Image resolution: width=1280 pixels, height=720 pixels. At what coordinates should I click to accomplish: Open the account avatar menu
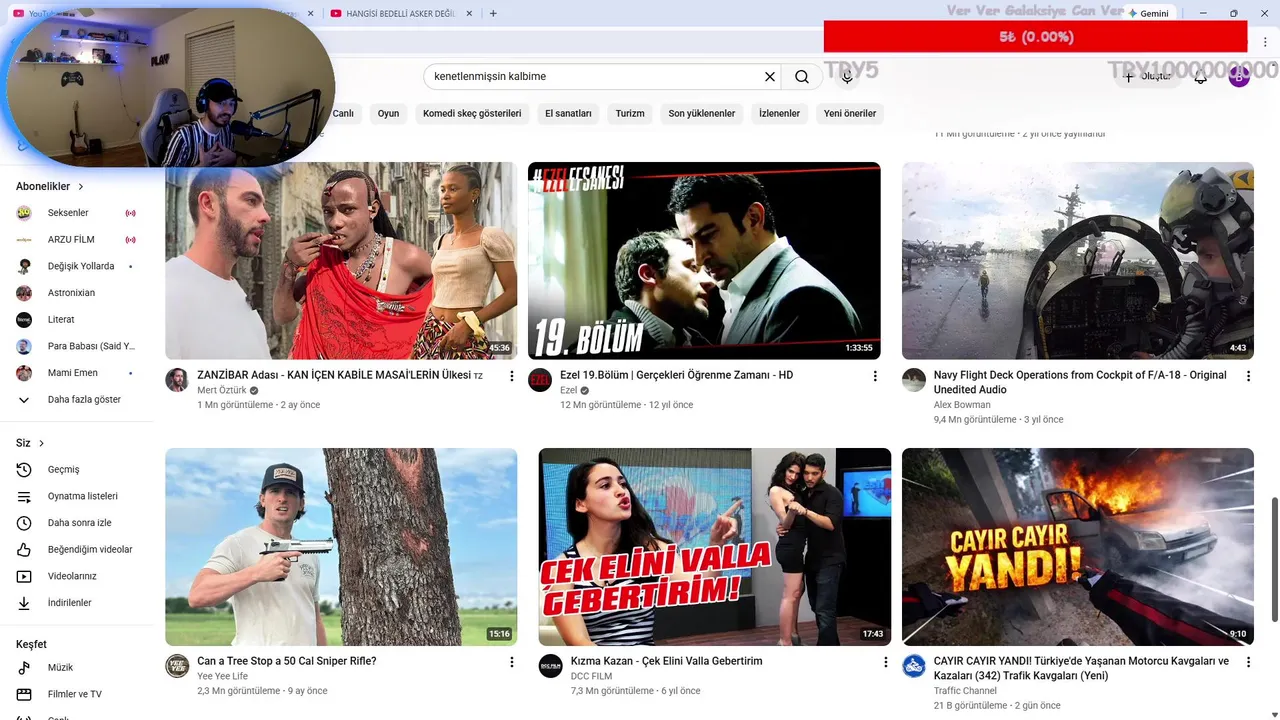click(1239, 77)
